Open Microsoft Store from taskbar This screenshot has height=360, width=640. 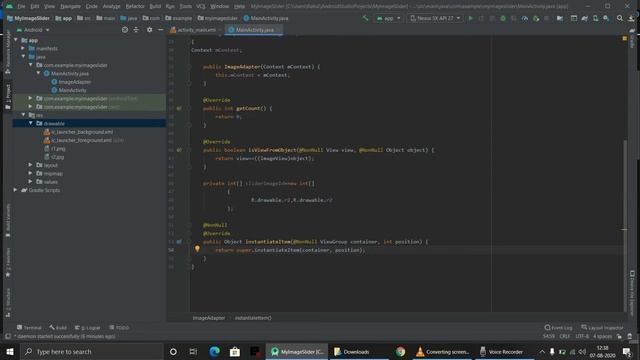point(235,351)
